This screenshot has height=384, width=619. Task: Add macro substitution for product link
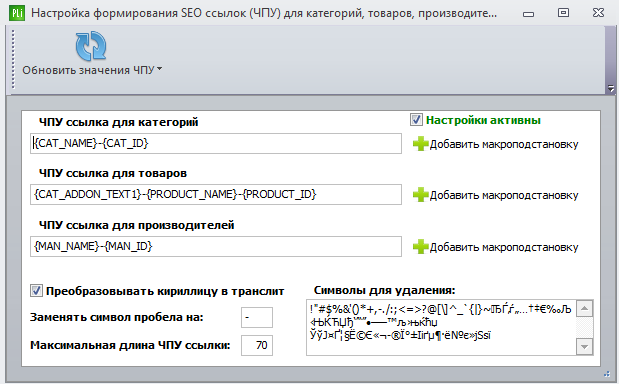(x=495, y=195)
